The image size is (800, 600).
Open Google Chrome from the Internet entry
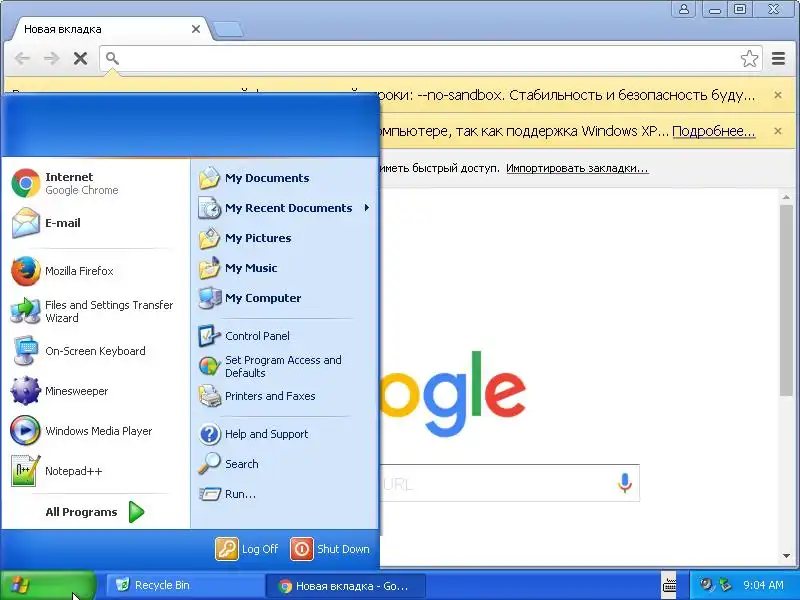[95, 183]
